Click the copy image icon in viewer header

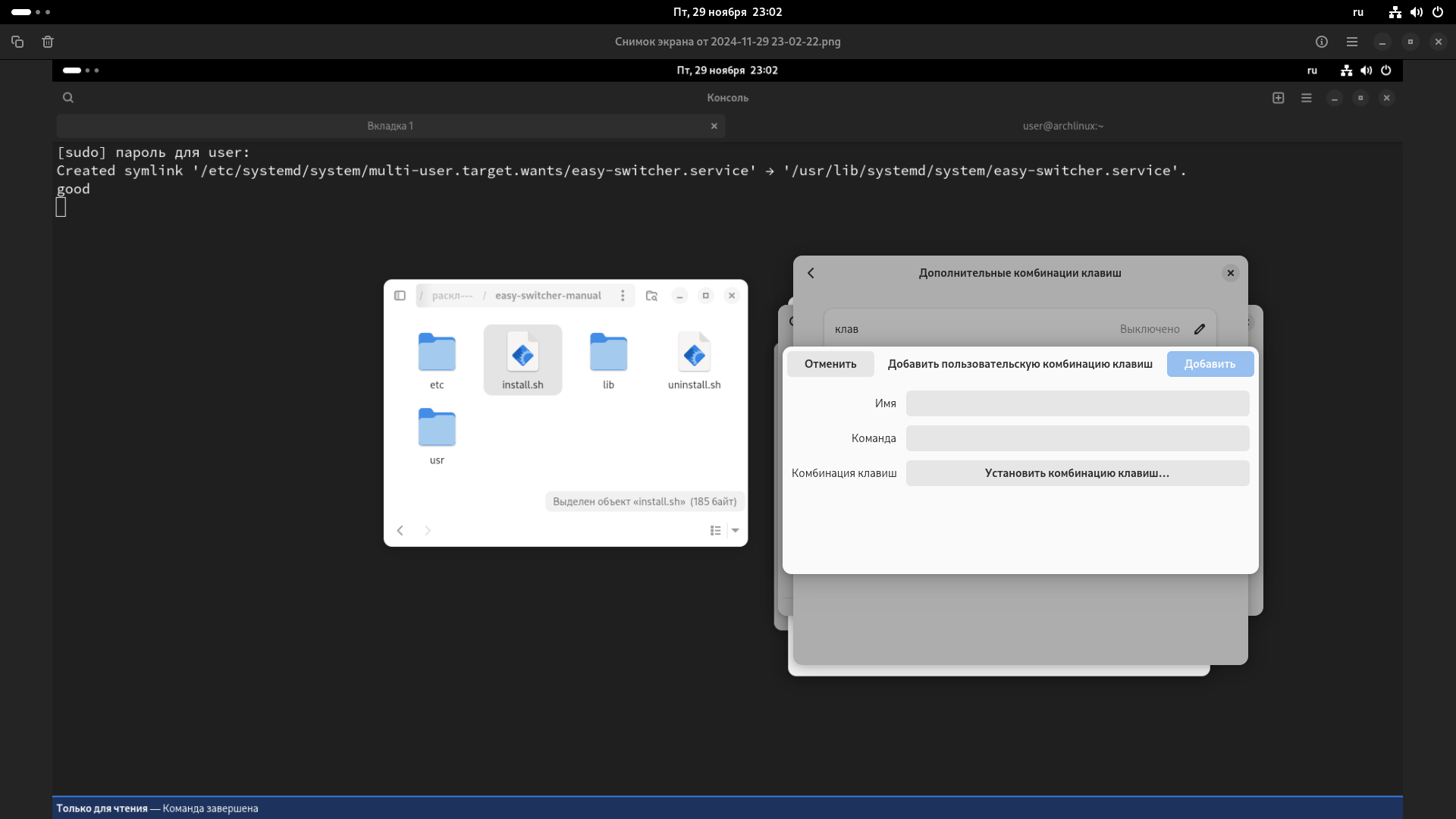coord(17,42)
